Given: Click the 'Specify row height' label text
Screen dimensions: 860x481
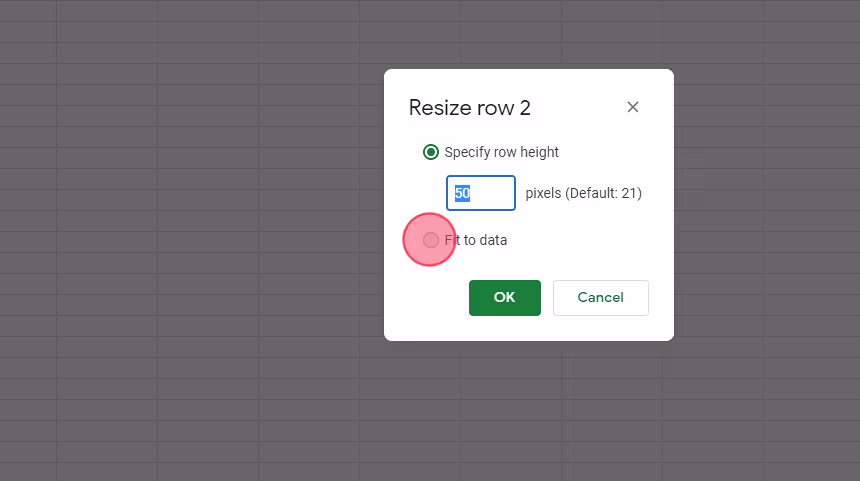Looking at the screenshot, I should click(501, 152).
